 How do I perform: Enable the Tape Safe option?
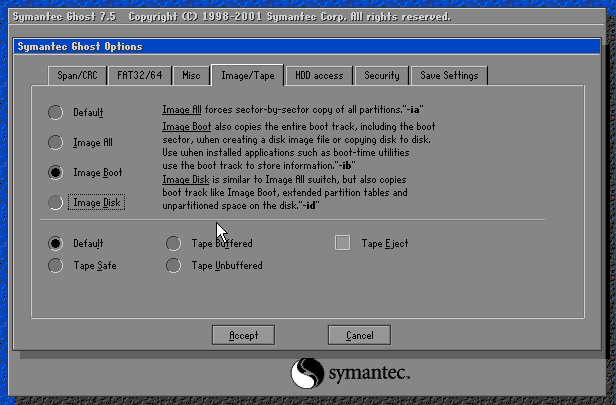tap(55, 265)
